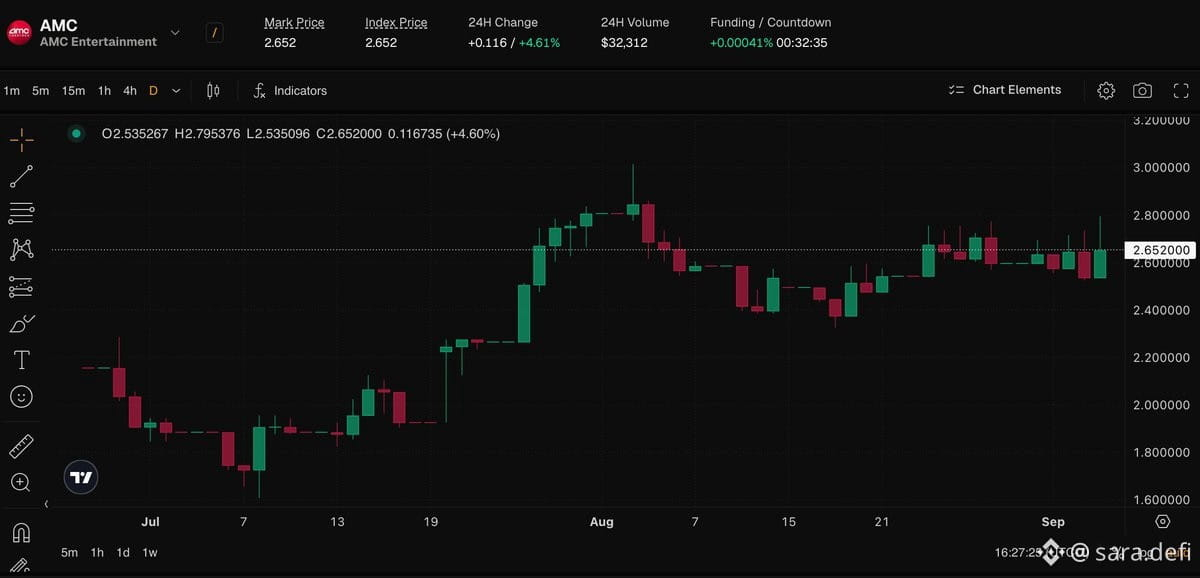This screenshot has height=578, width=1200.
Task: Open the candlestick chart type selector
Action: coord(213,91)
